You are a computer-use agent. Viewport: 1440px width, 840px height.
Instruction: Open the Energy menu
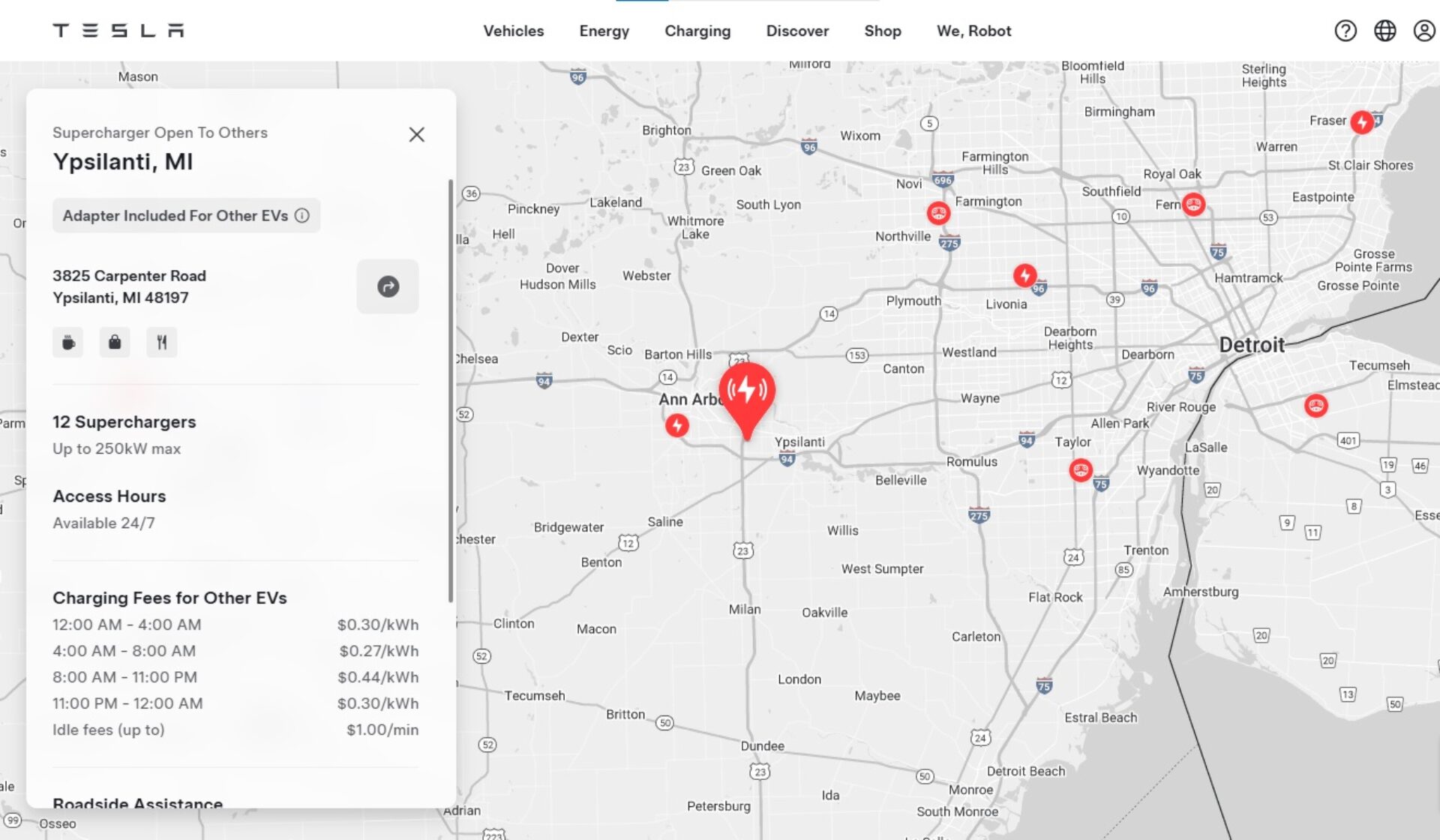coord(604,31)
